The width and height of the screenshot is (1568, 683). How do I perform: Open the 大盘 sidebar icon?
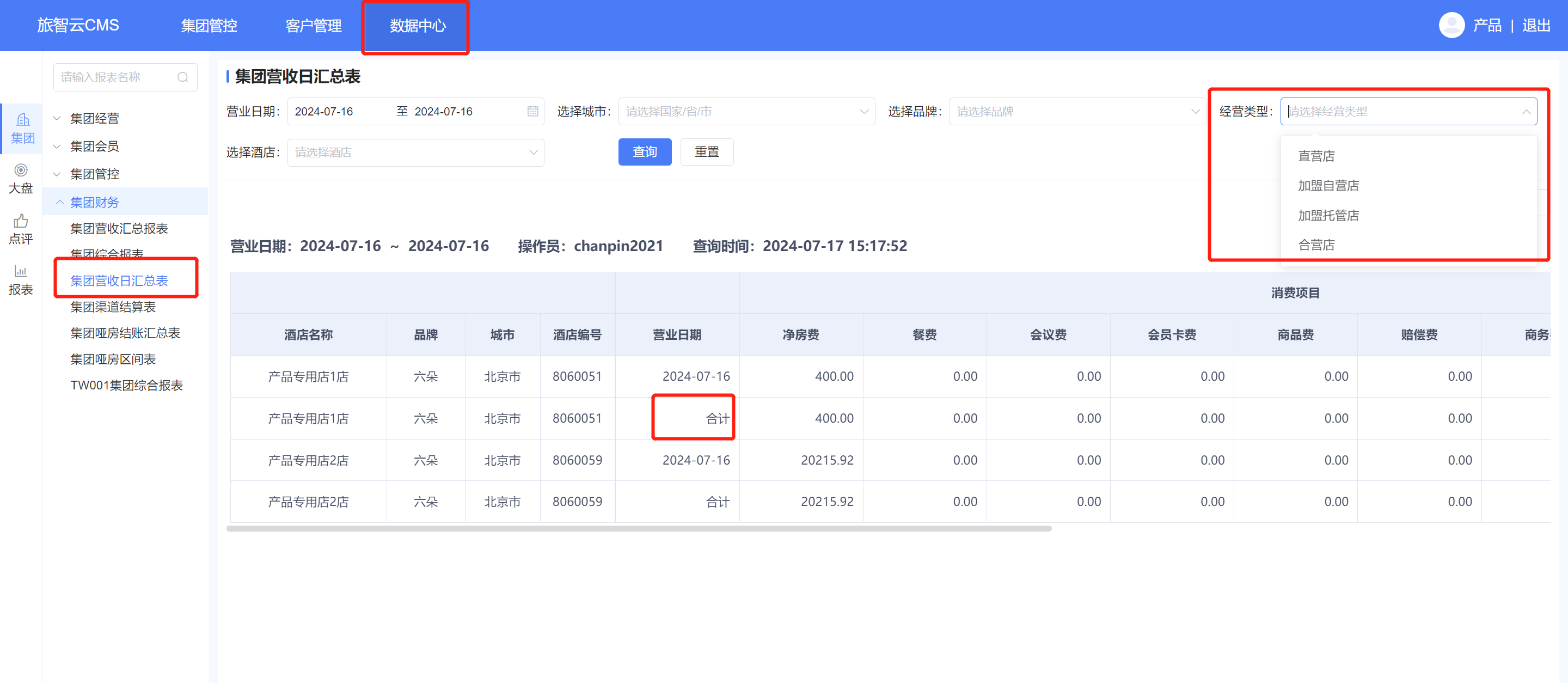click(x=21, y=179)
